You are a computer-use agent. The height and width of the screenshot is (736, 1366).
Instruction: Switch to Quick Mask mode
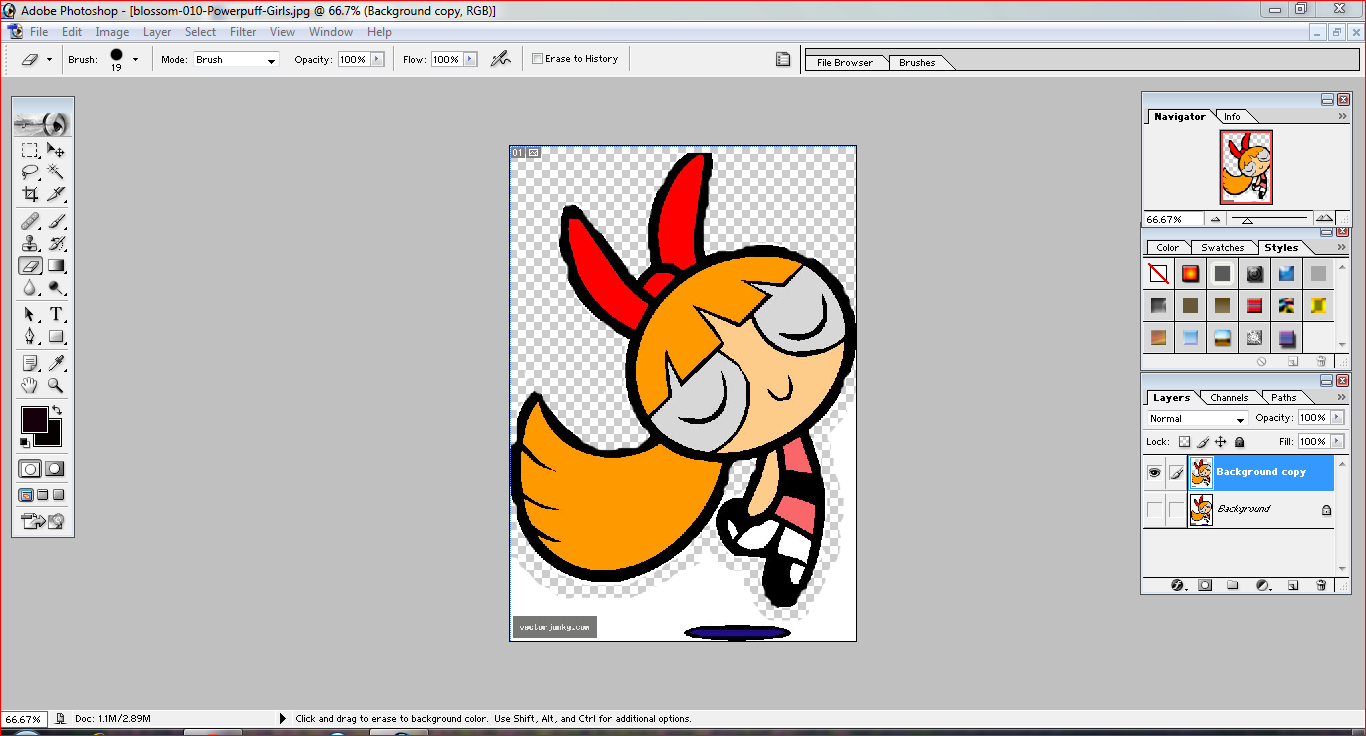[x=55, y=468]
